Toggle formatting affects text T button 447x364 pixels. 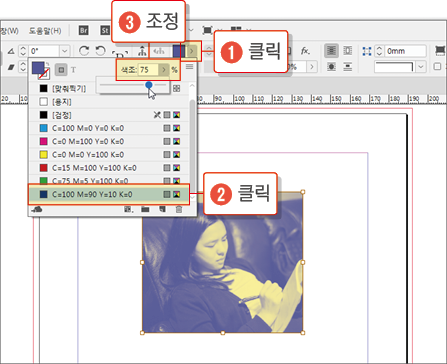pyautogui.click(x=73, y=70)
